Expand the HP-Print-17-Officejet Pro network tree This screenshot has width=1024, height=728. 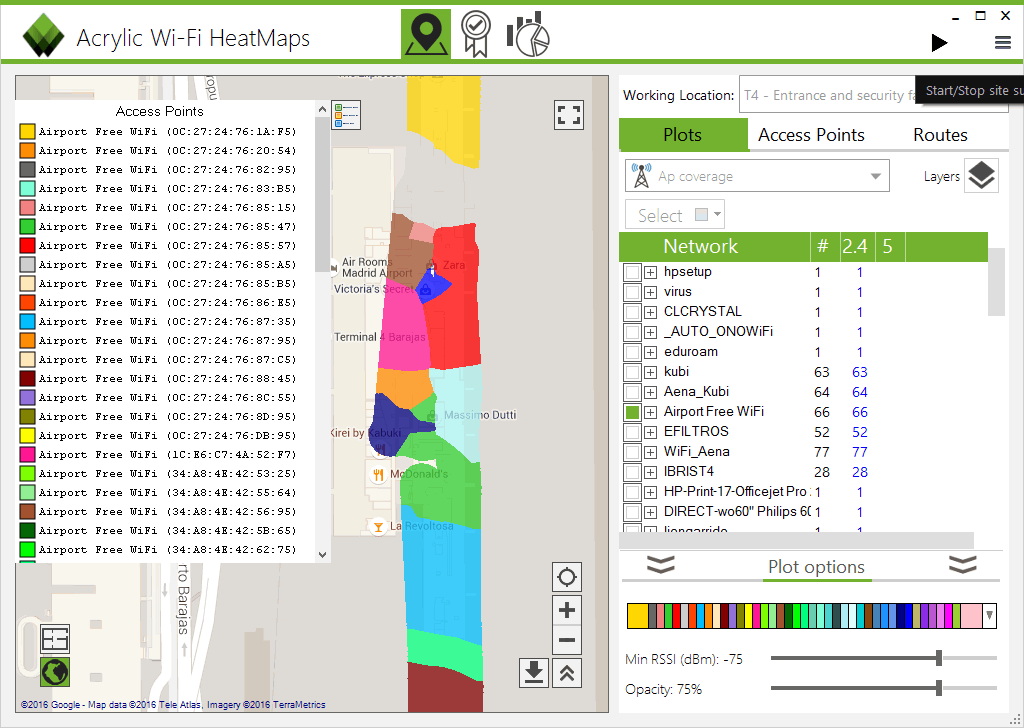click(650, 492)
